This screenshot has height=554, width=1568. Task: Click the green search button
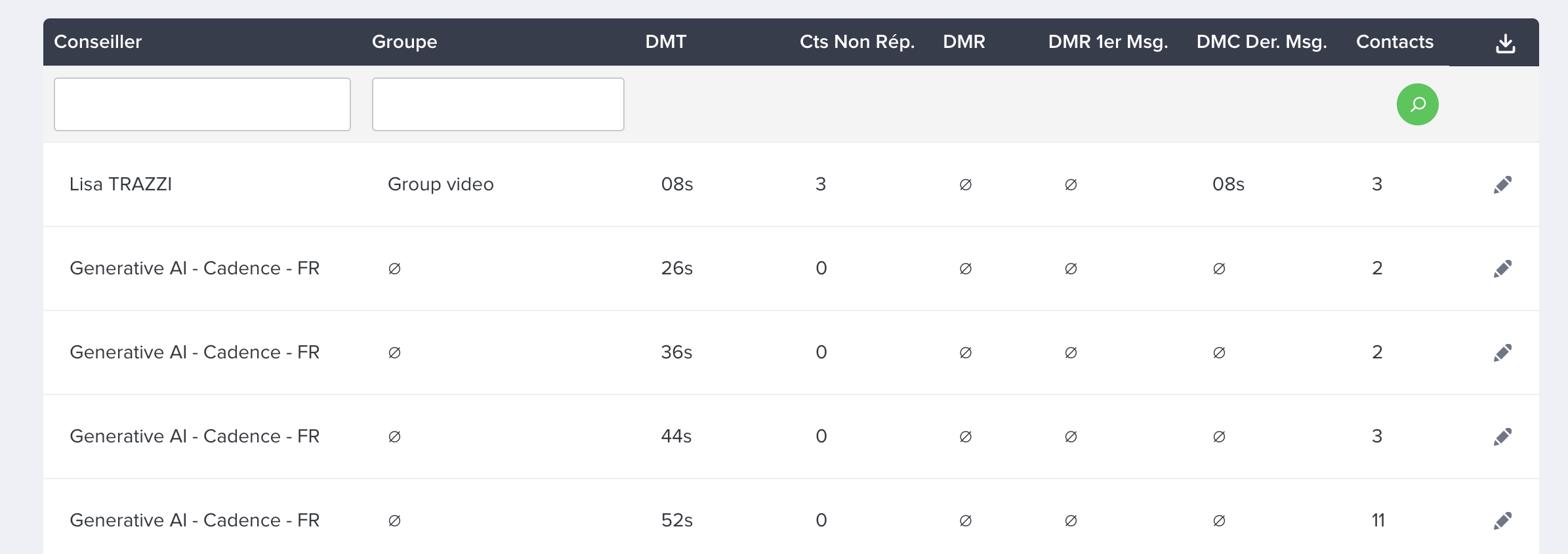pyautogui.click(x=1418, y=104)
